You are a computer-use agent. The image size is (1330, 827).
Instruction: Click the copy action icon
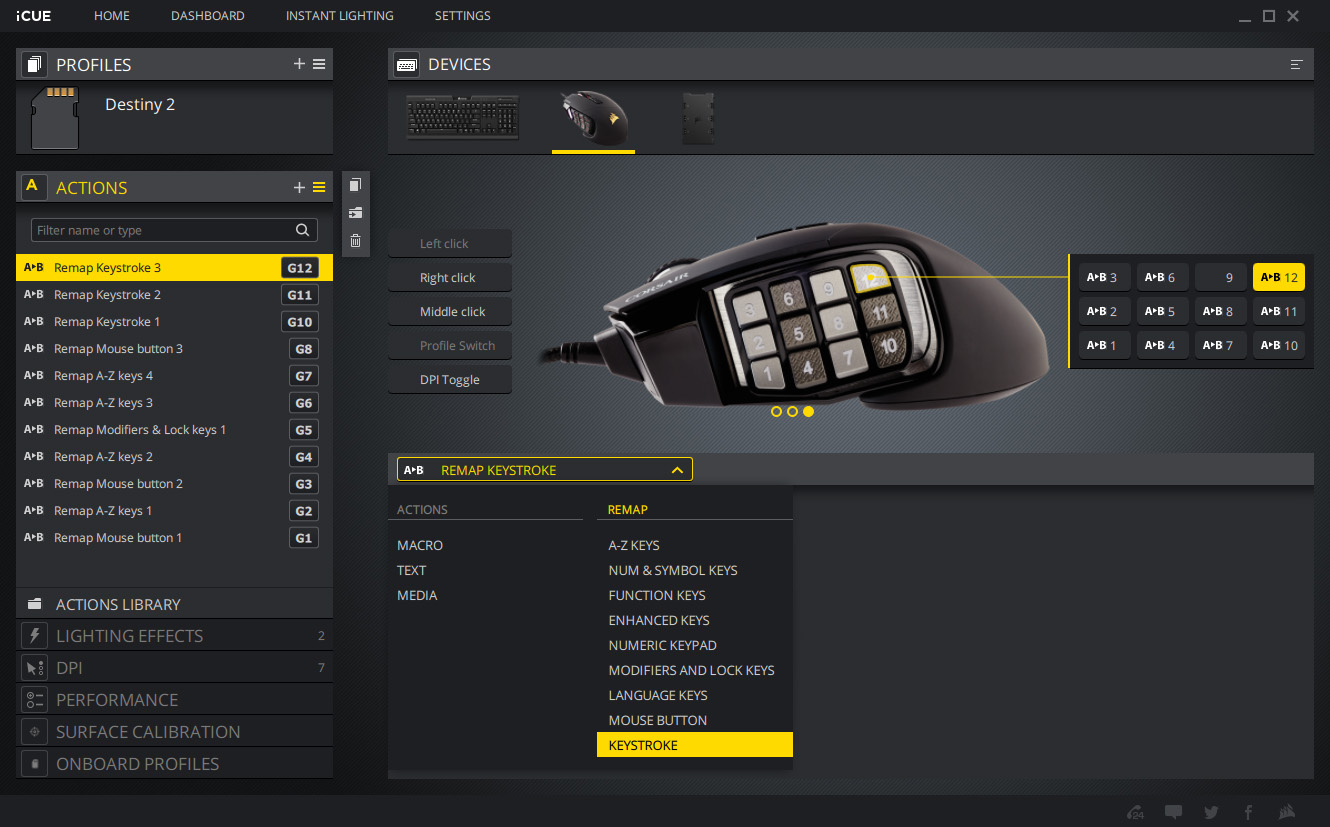pos(355,185)
